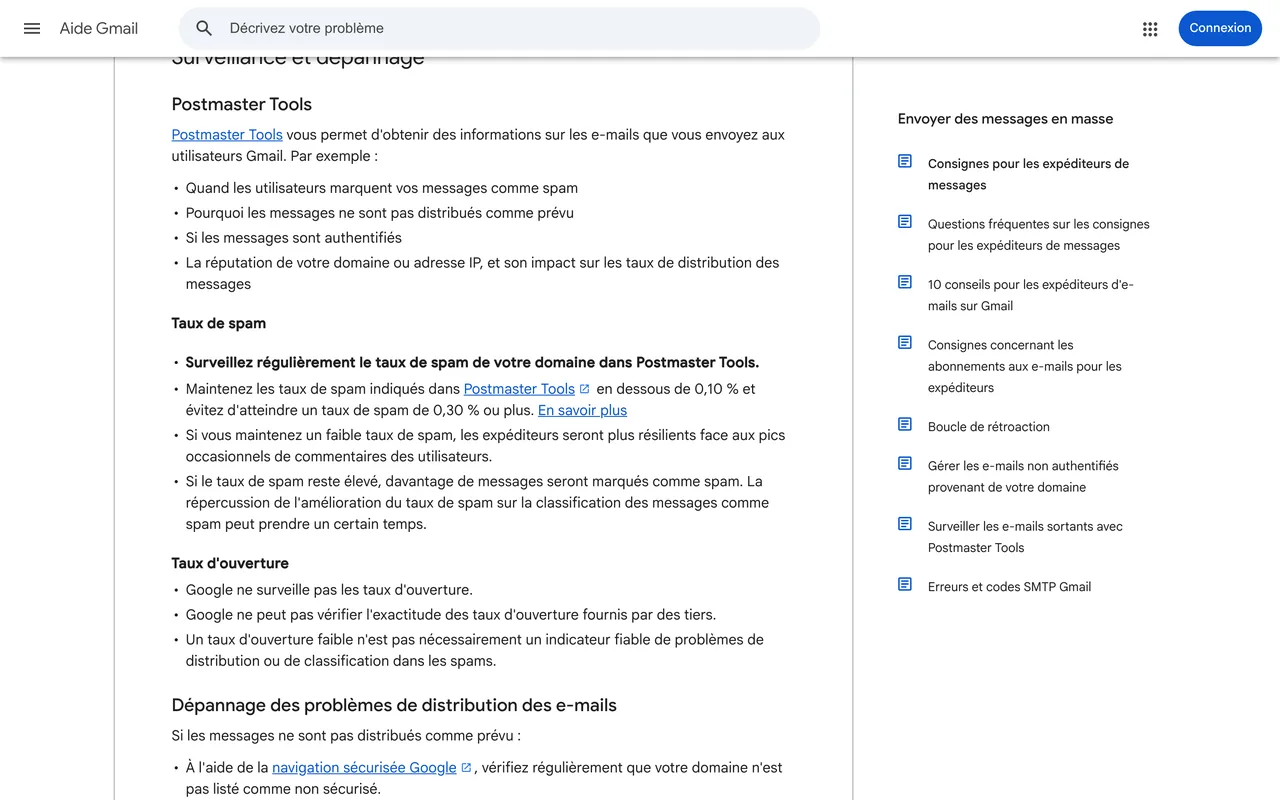The image size is (1280, 800).
Task: Click text Si les messages sont authentifiés
Action: [x=293, y=238]
